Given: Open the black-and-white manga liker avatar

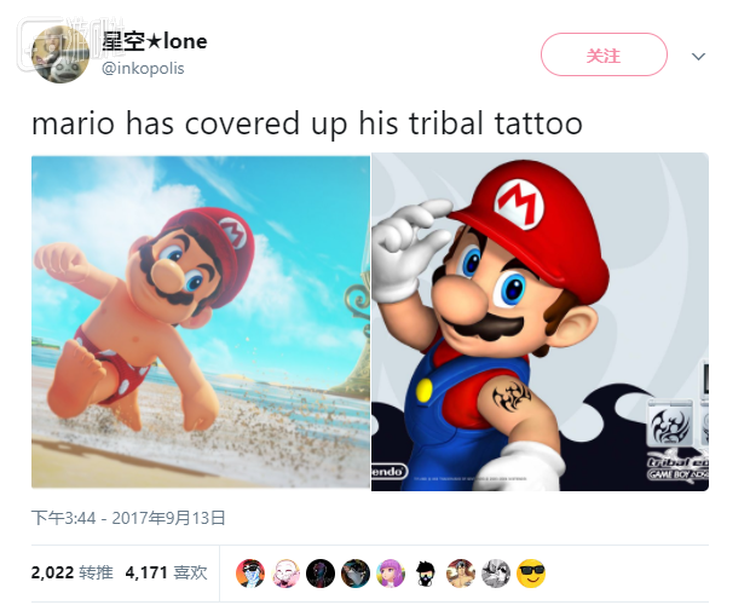Looking at the screenshot, I should click(x=496, y=573).
